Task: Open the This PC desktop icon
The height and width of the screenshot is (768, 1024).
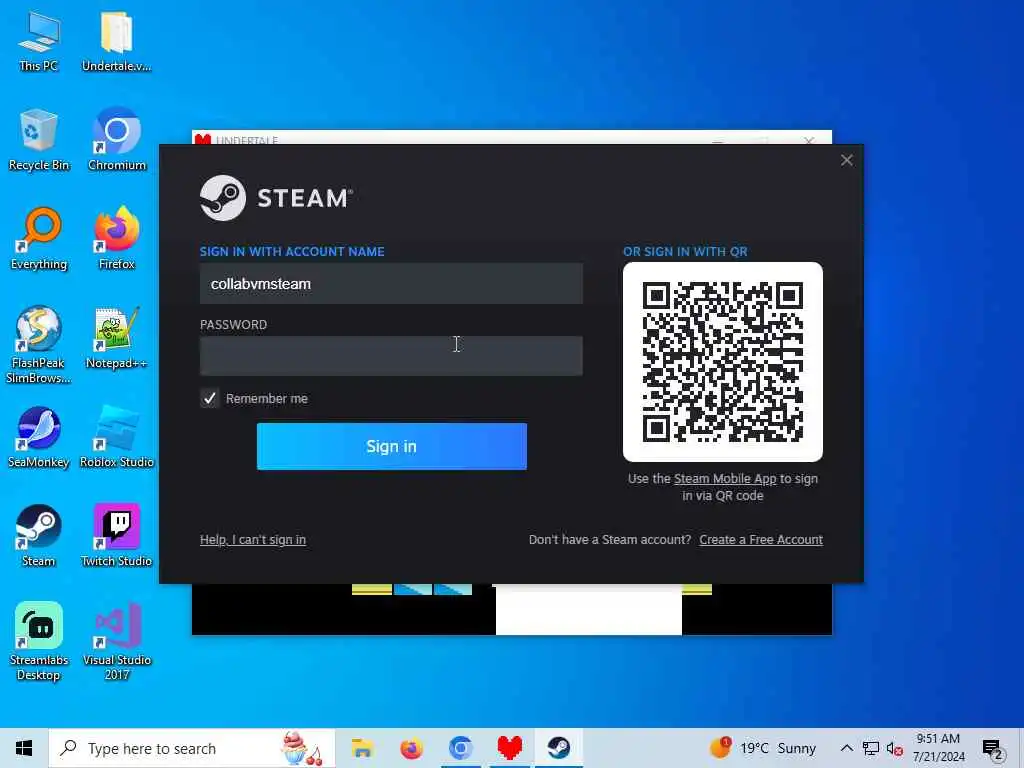Action: click(x=39, y=40)
